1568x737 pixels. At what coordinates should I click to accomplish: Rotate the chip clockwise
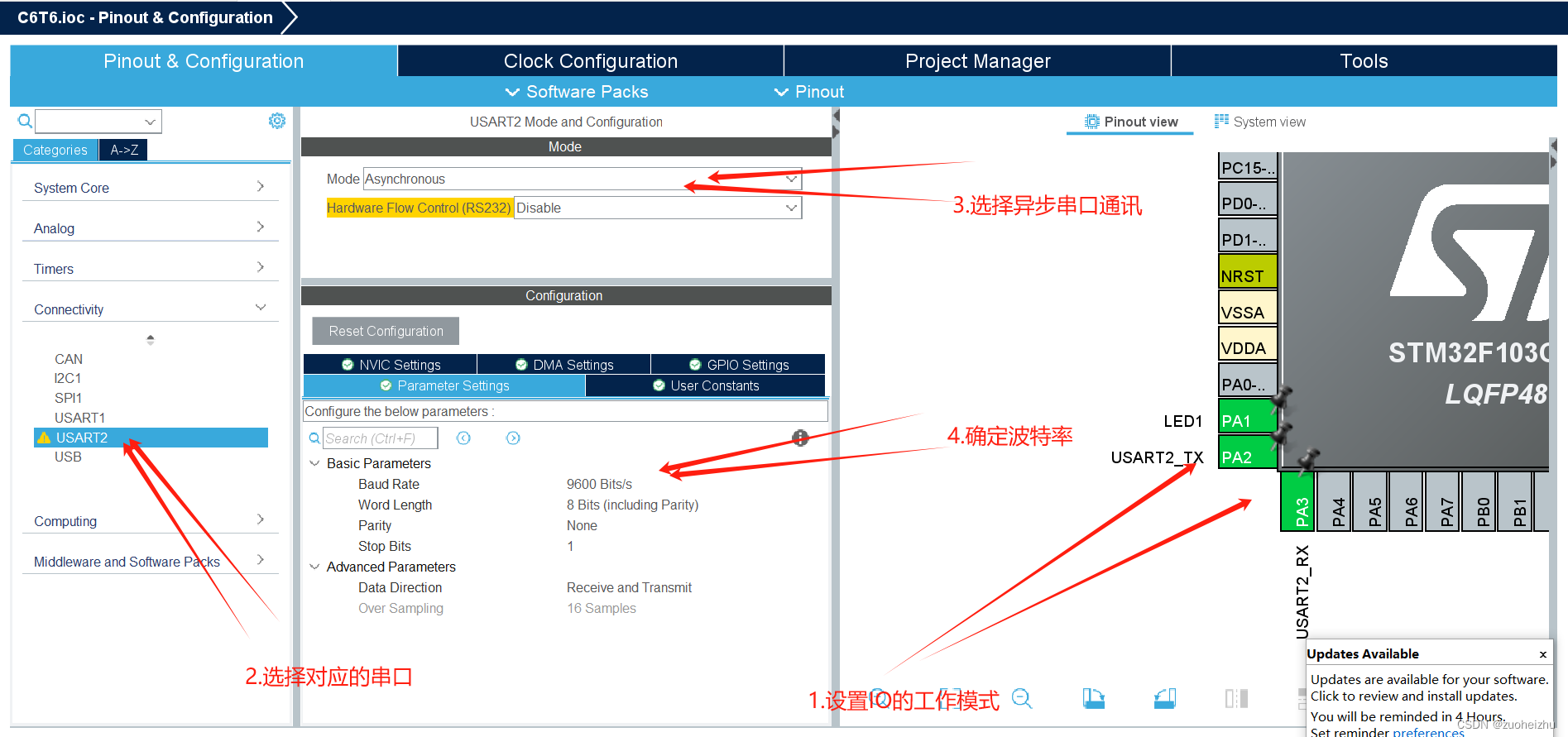1094,699
